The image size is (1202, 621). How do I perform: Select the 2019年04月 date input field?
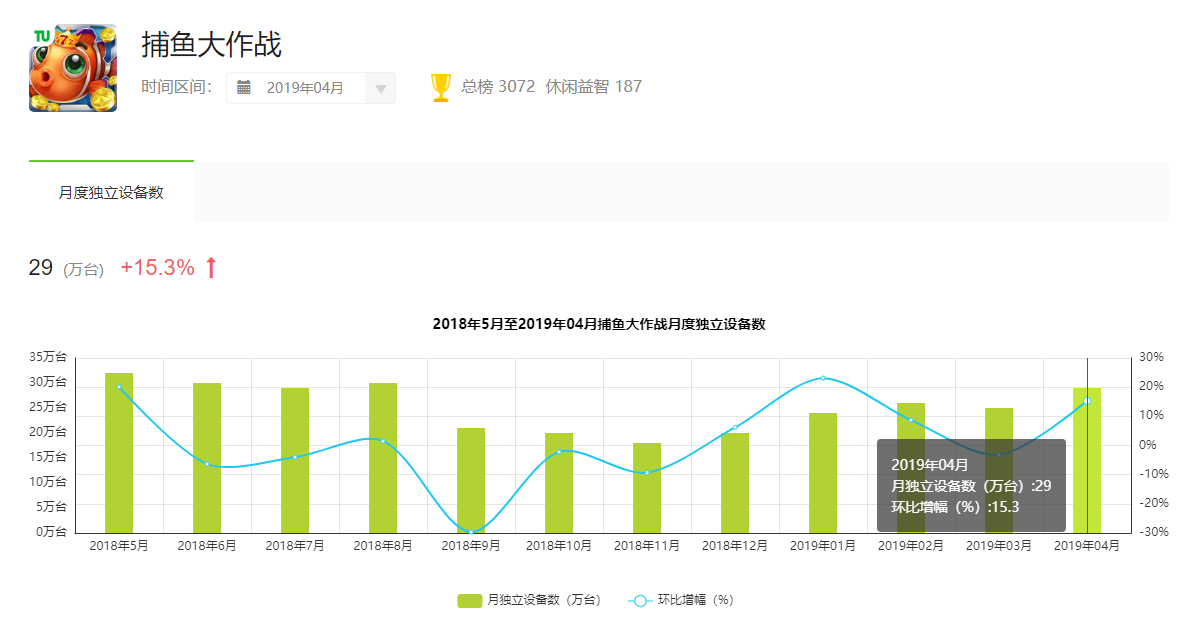pos(305,88)
